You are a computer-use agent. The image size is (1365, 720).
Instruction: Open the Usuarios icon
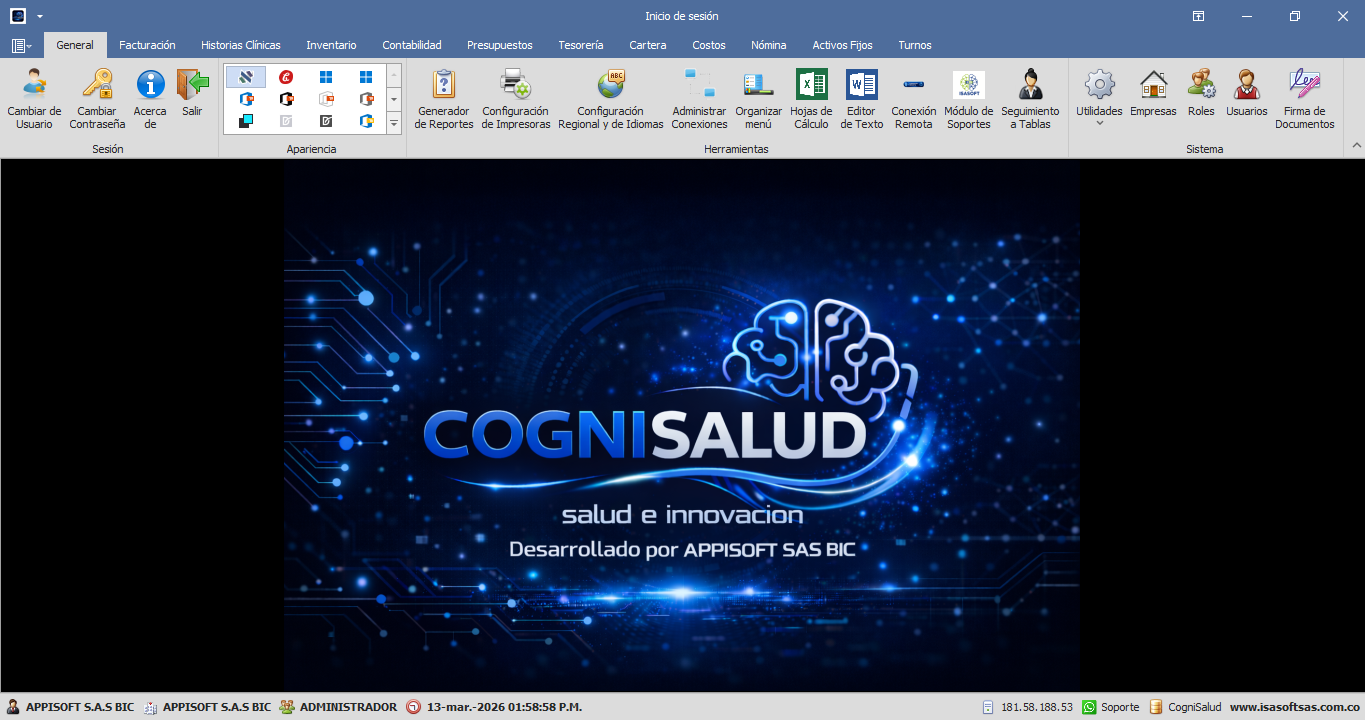[1246, 84]
